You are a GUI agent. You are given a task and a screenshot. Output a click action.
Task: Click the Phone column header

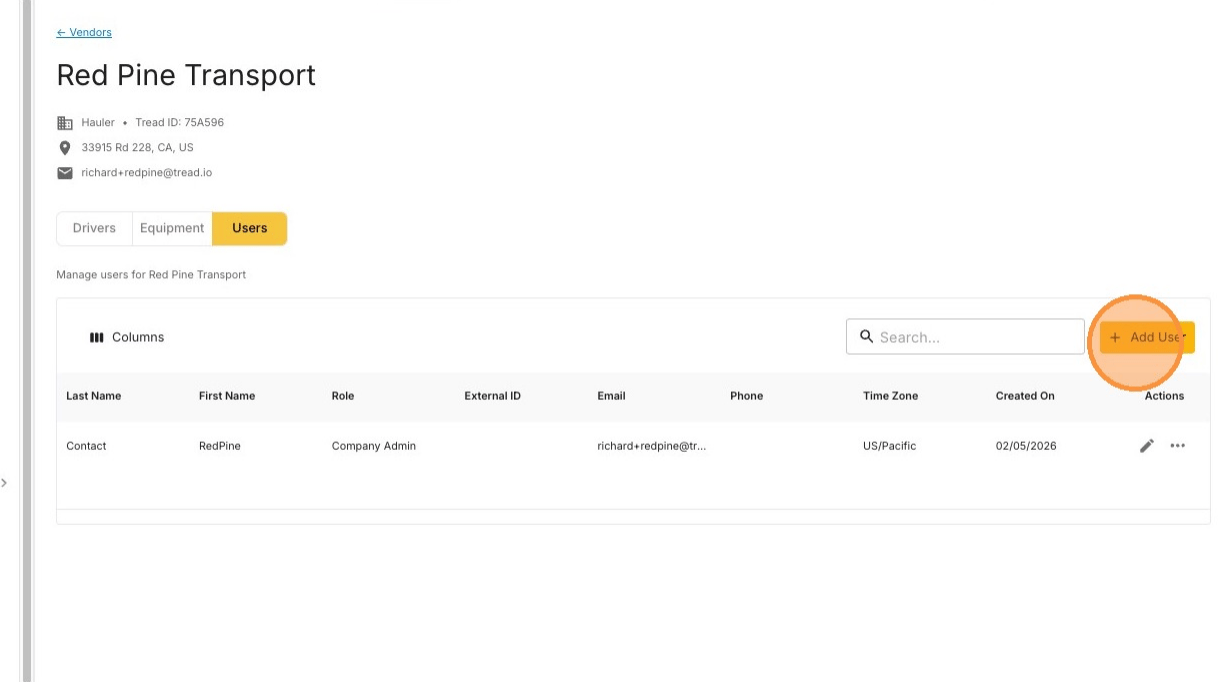746,396
